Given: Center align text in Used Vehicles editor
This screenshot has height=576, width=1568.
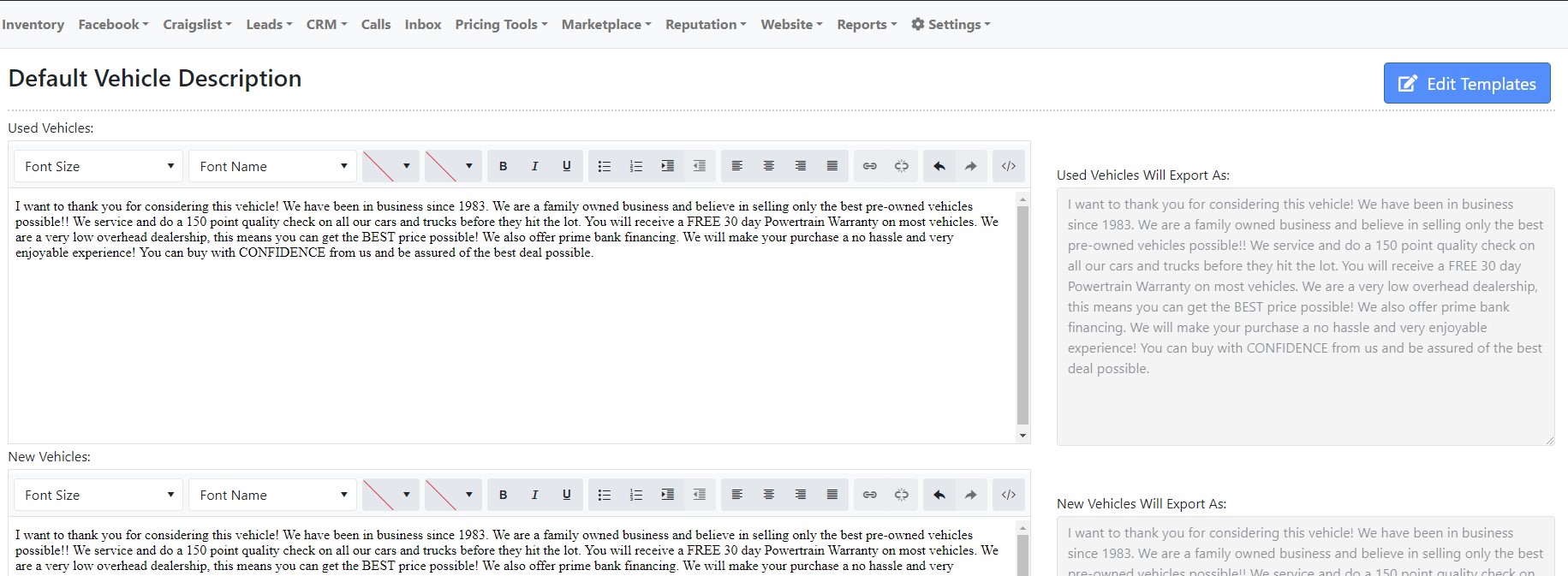Looking at the screenshot, I should pos(768,166).
